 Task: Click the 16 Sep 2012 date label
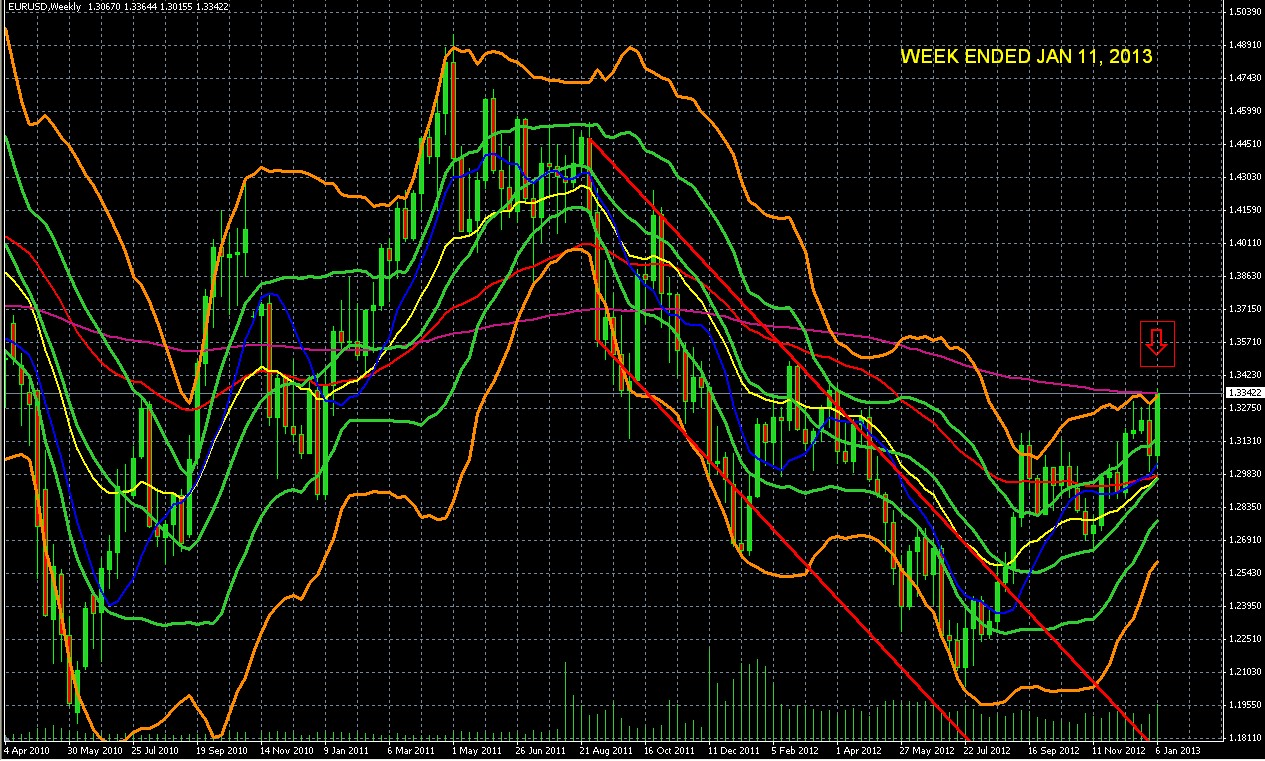click(1053, 749)
